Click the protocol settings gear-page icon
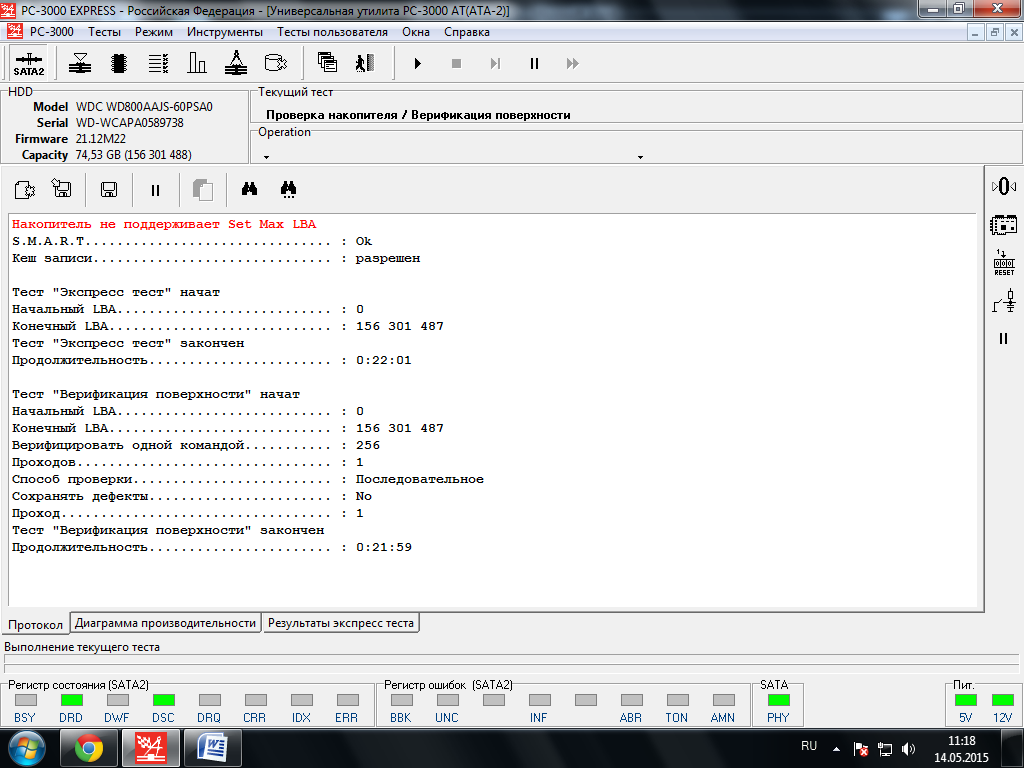The height and width of the screenshot is (768, 1024). [25, 190]
